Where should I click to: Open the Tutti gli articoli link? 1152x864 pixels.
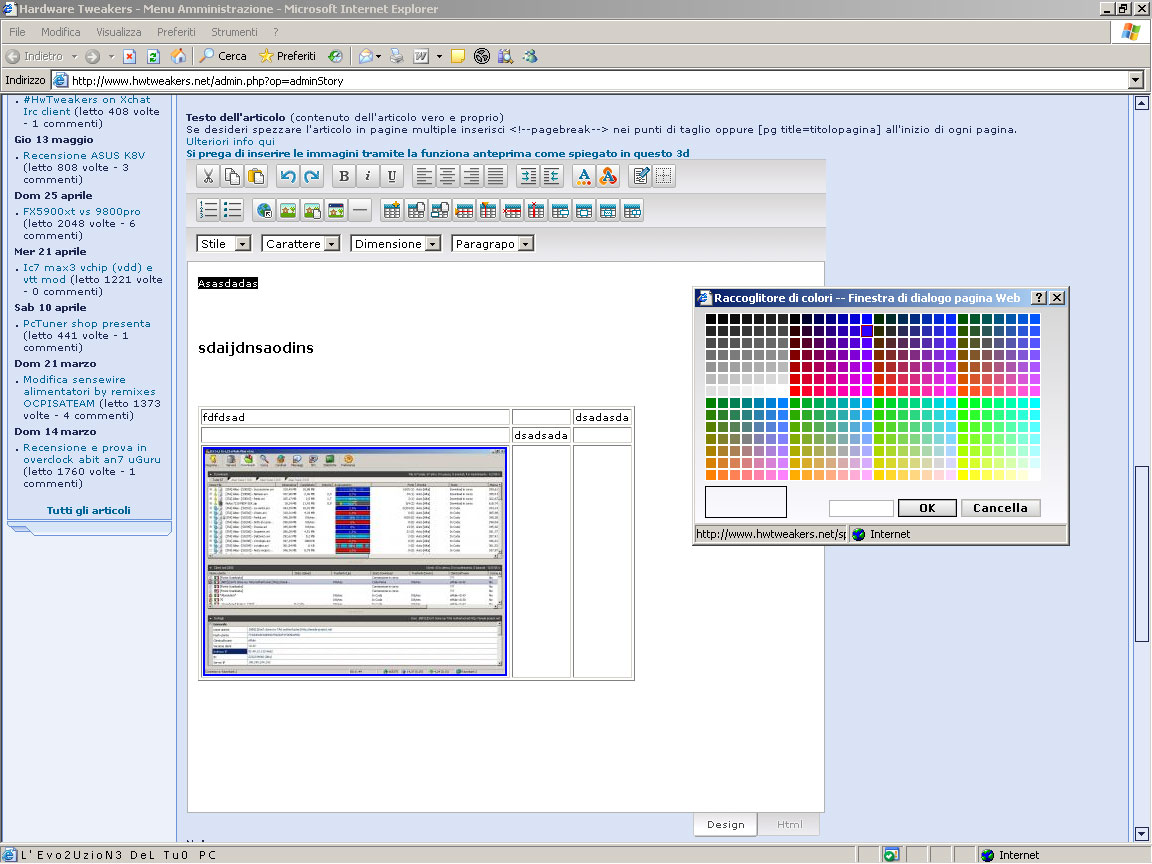point(88,510)
